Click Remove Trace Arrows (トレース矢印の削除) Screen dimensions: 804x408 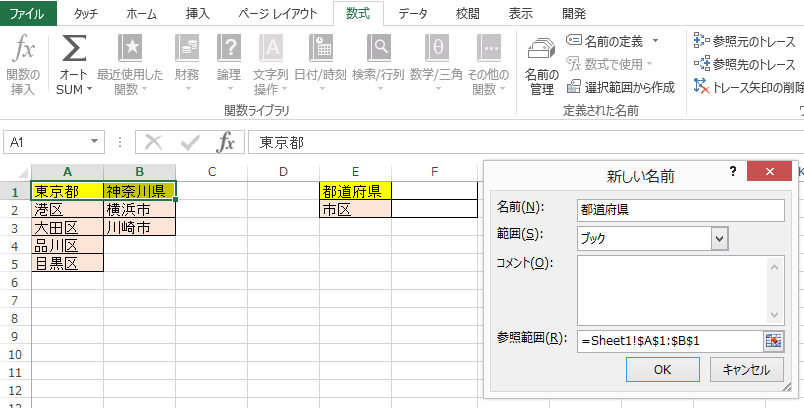pos(749,87)
